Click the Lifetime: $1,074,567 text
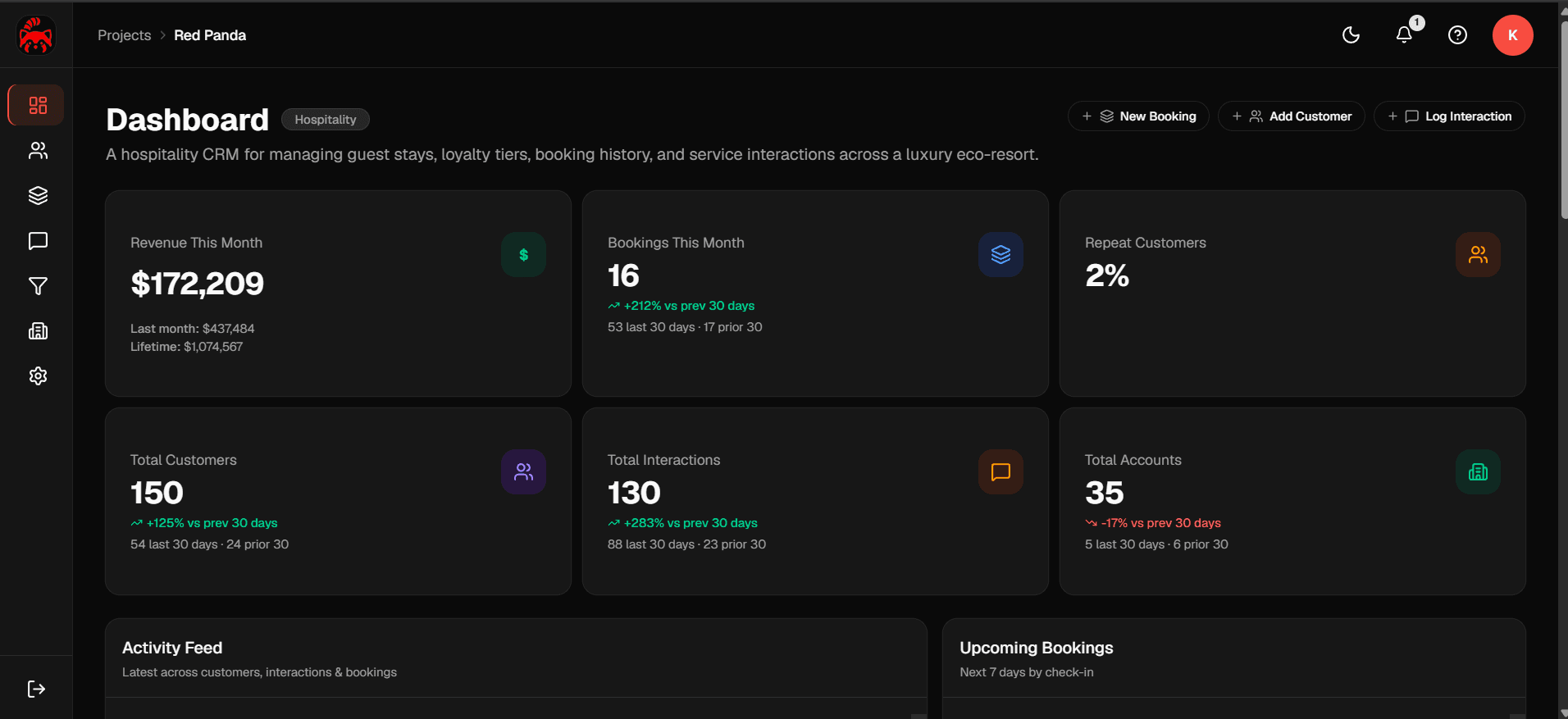This screenshot has height=719, width=1568. pos(187,347)
